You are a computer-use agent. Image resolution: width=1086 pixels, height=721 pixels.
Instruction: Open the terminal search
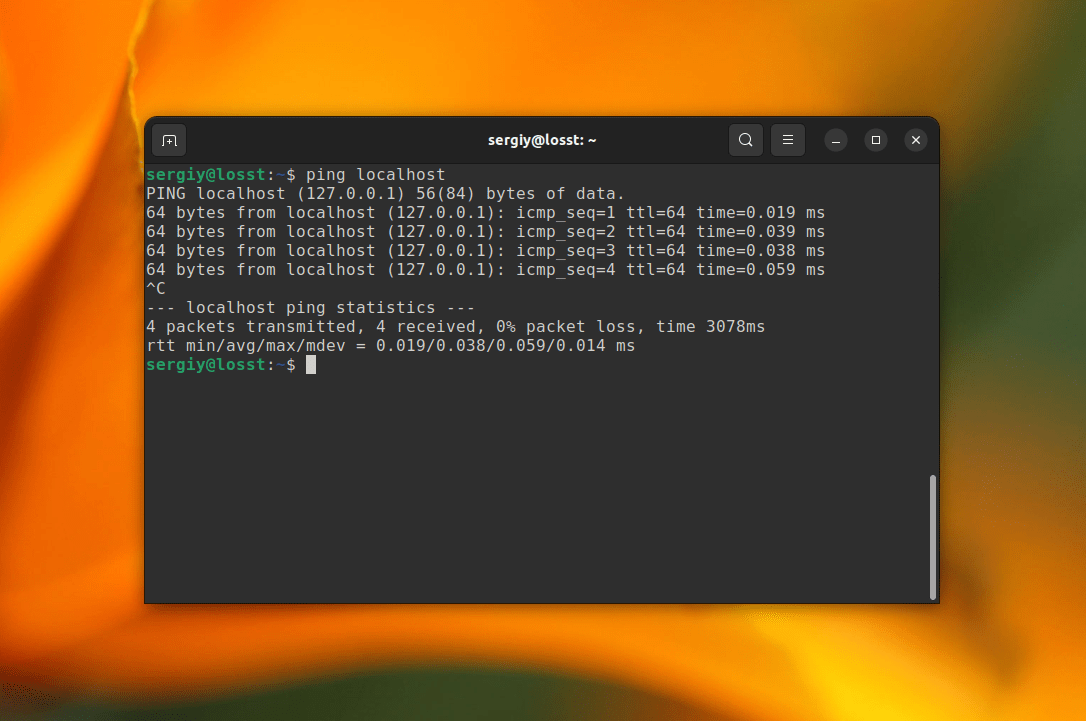(x=746, y=140)
